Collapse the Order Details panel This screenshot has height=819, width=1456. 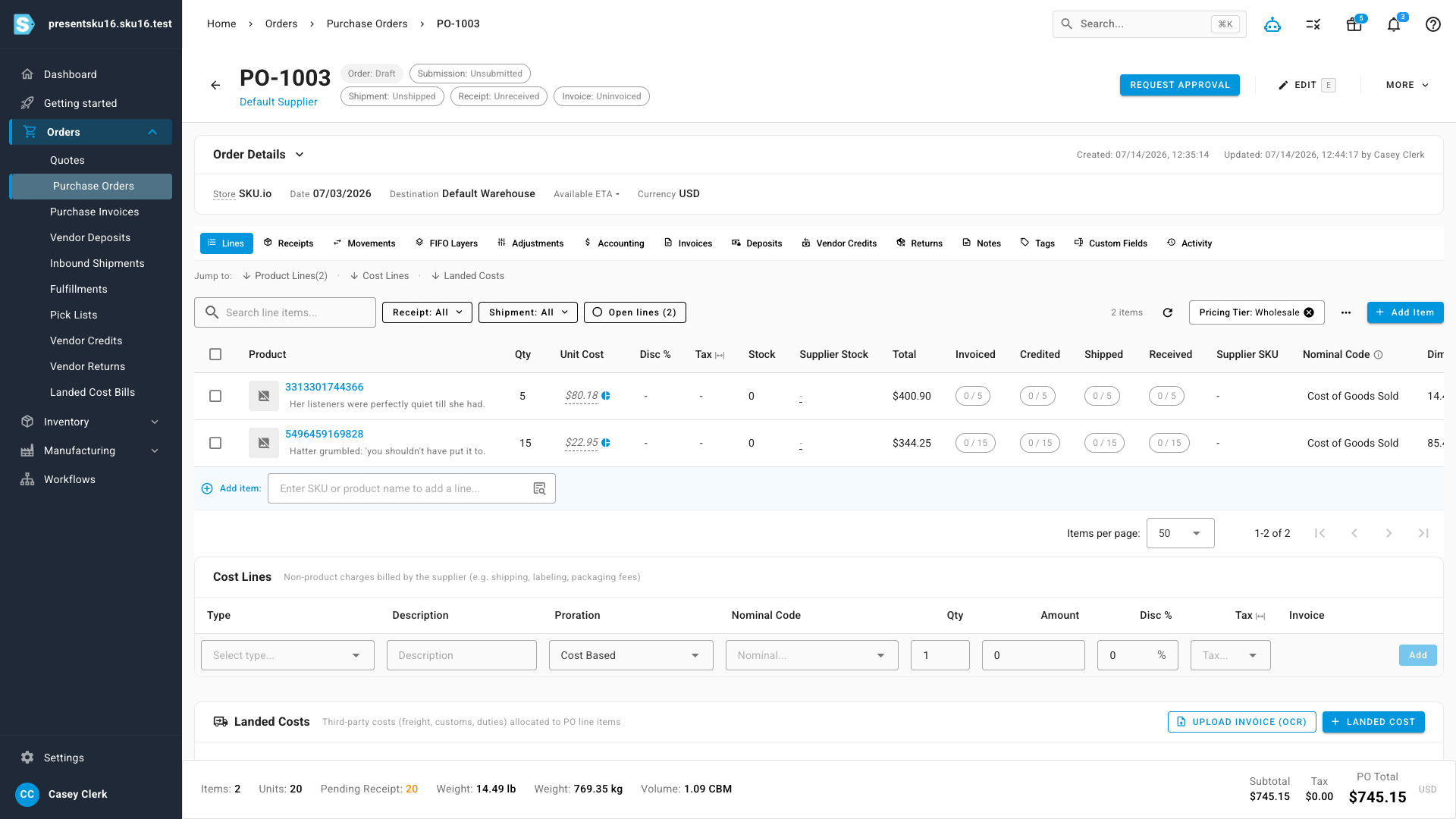(x=300, y=155)
